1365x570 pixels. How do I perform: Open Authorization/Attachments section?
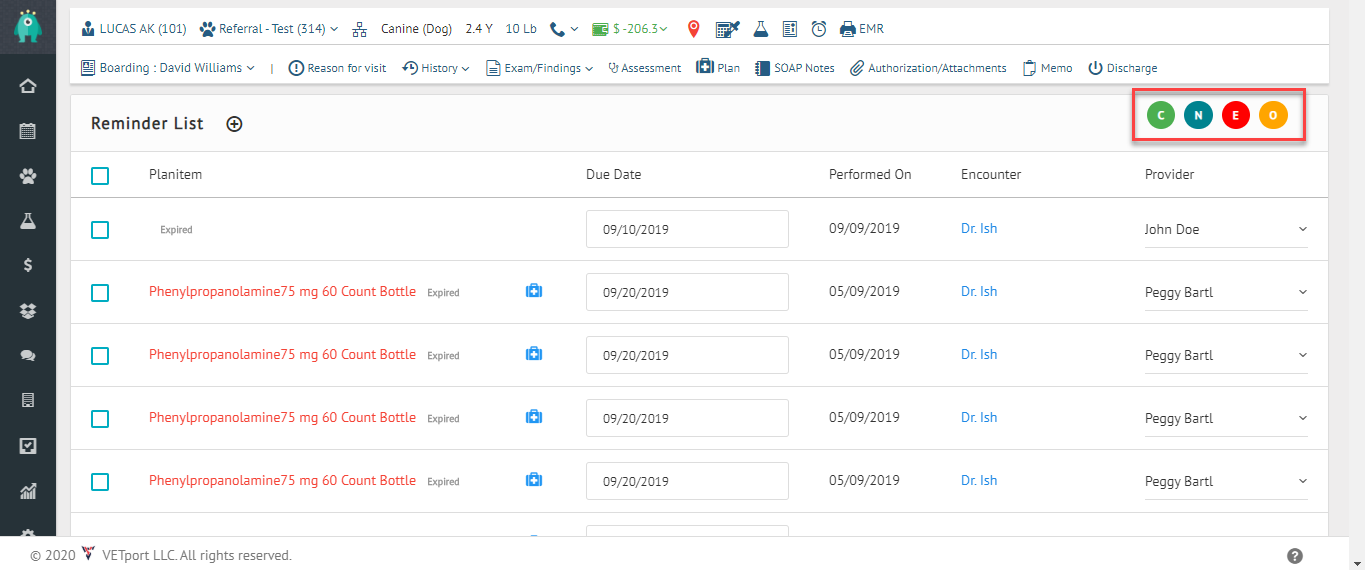click(928, 68)
